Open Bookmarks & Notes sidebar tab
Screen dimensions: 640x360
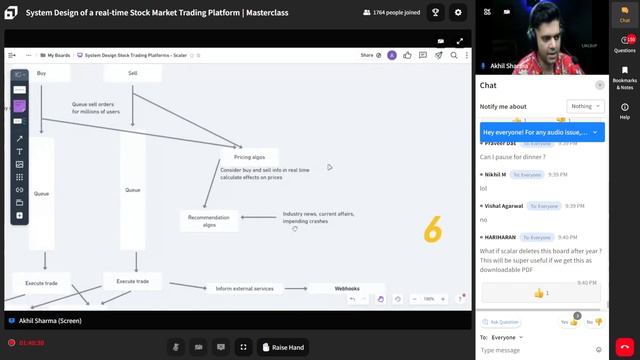coord(624,78)
